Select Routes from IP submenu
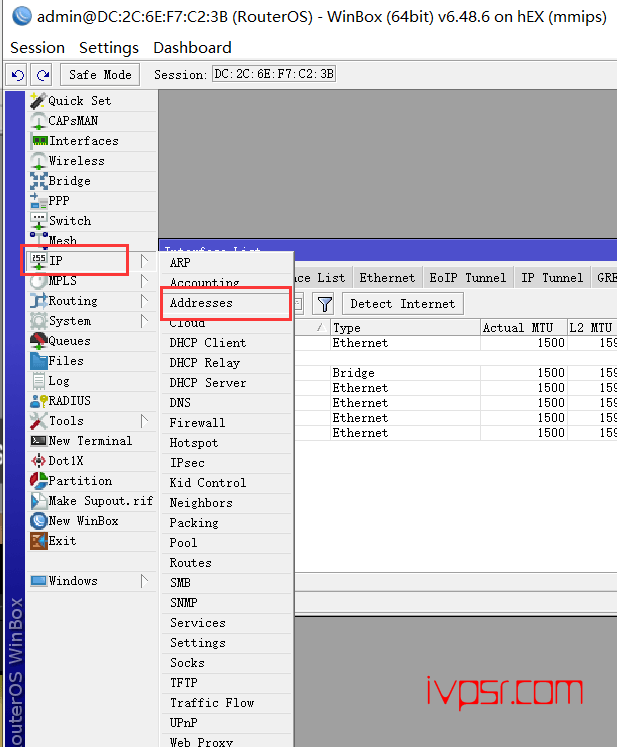The width and height of the screenshot is (617, 747). click(x=226, y=563)
